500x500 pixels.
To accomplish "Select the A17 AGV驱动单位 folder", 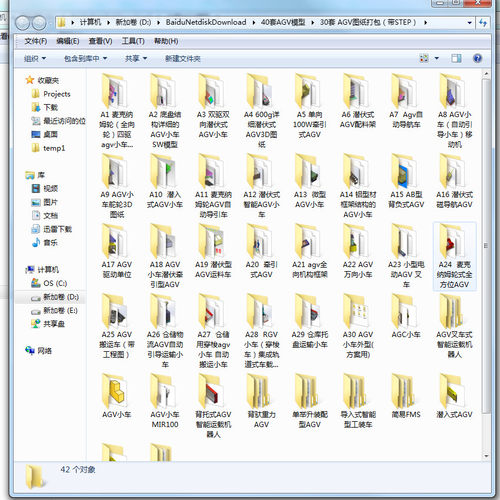I will pos(116,251).
